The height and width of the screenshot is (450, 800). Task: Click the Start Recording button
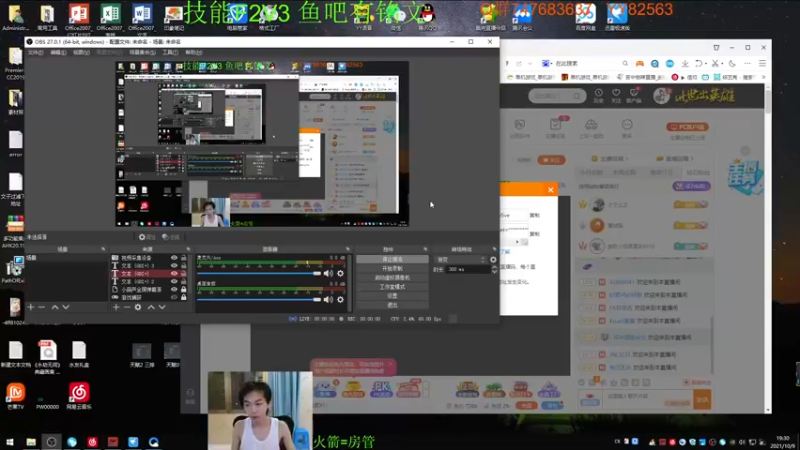pos(392,268)
